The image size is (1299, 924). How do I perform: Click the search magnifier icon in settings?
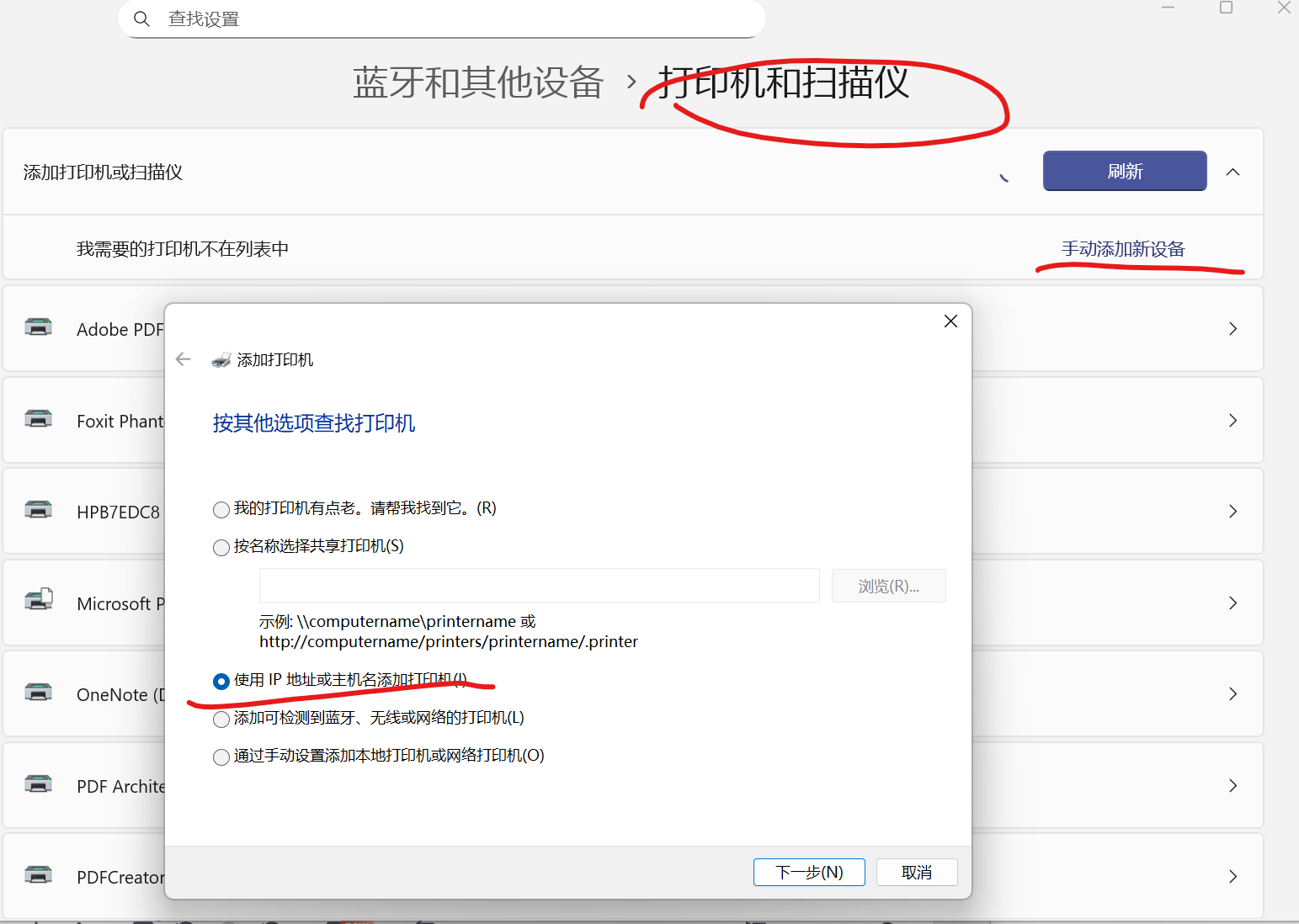click(x=141, y=19)
